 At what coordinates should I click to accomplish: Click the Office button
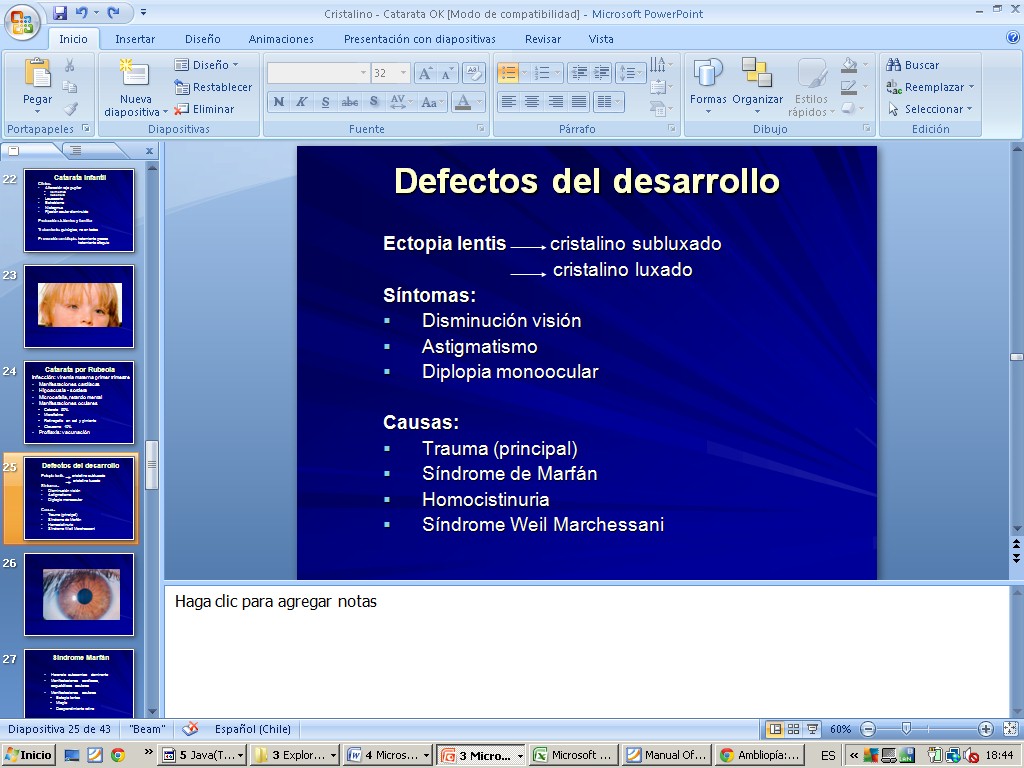click(x=21, y=21)
